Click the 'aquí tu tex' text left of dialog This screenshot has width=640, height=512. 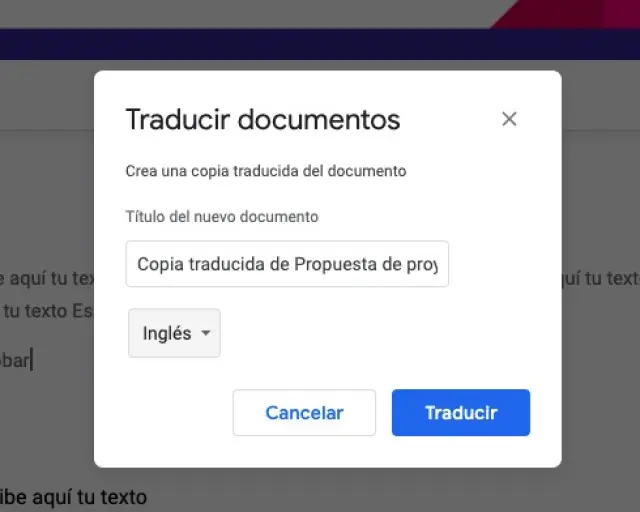tap(47, 278)
